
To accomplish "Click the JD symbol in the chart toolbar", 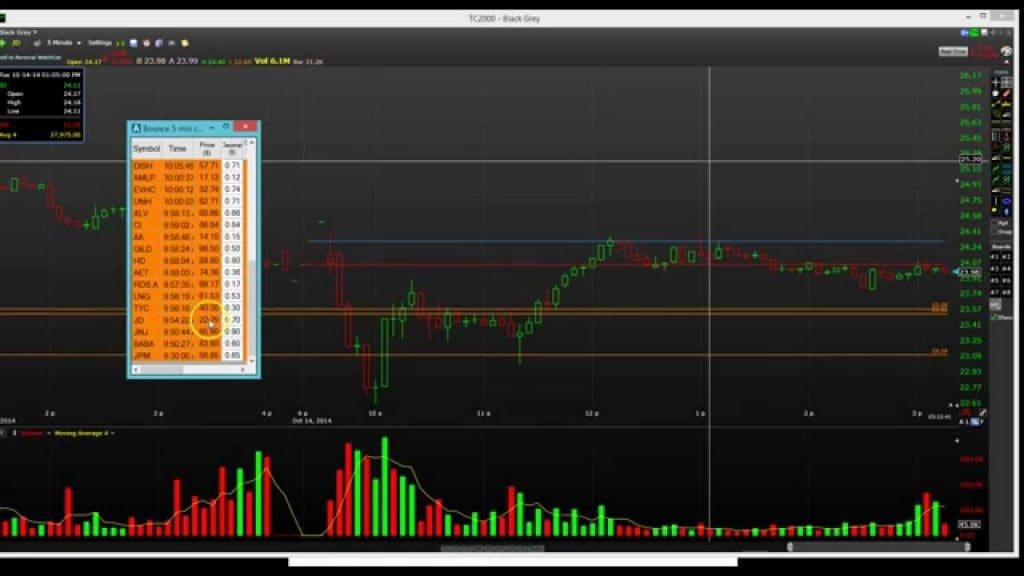I will point(16,43).
